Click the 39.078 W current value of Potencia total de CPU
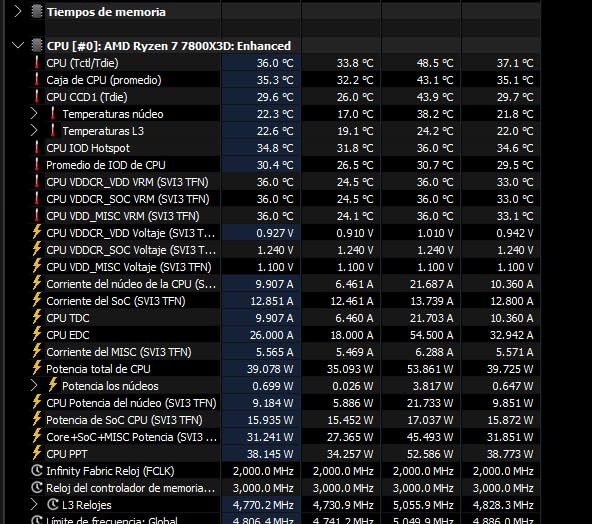Viewport: 592px width, 524px height. [x=270, y=369]
